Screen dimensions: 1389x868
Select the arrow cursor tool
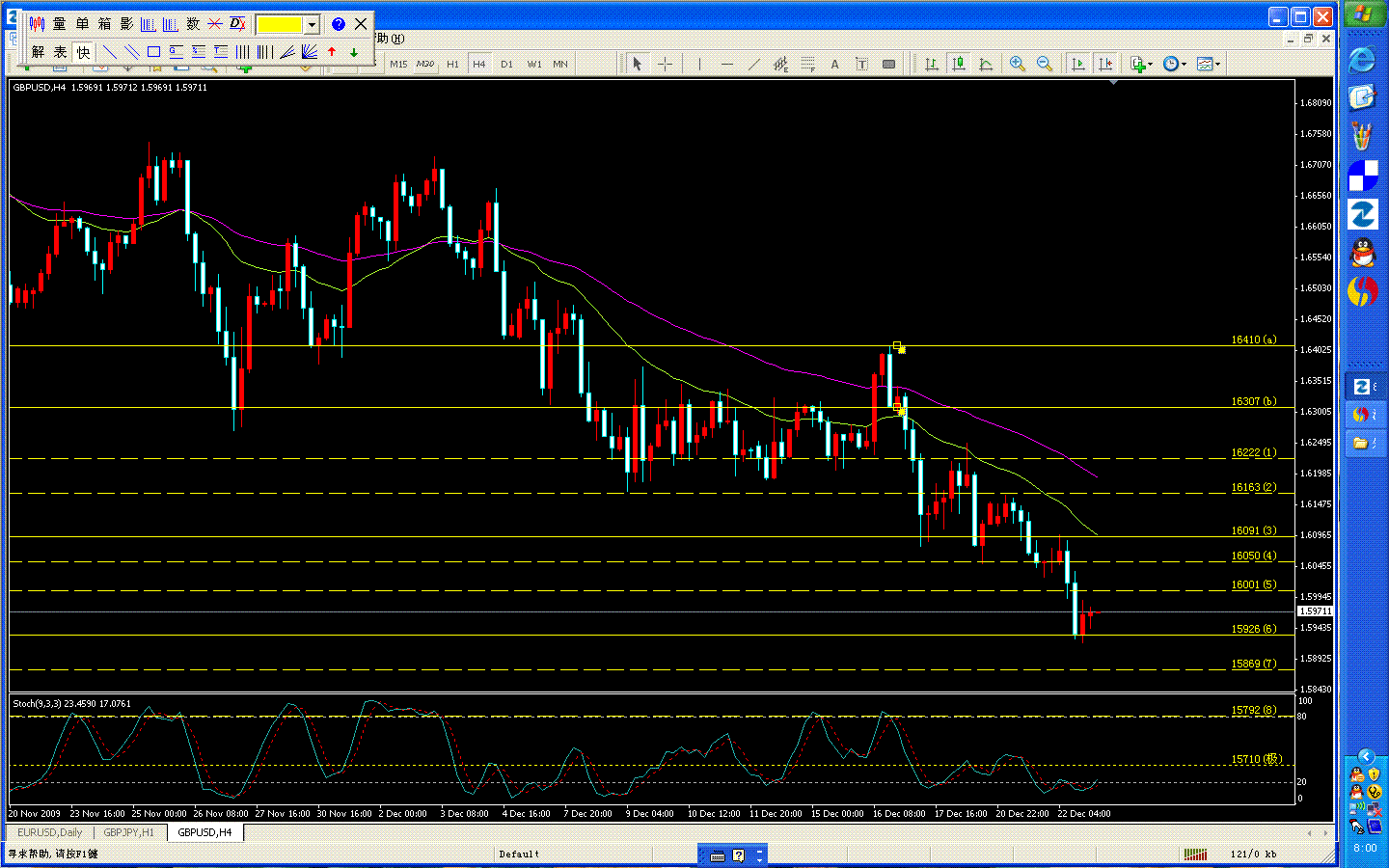(637, 64)
